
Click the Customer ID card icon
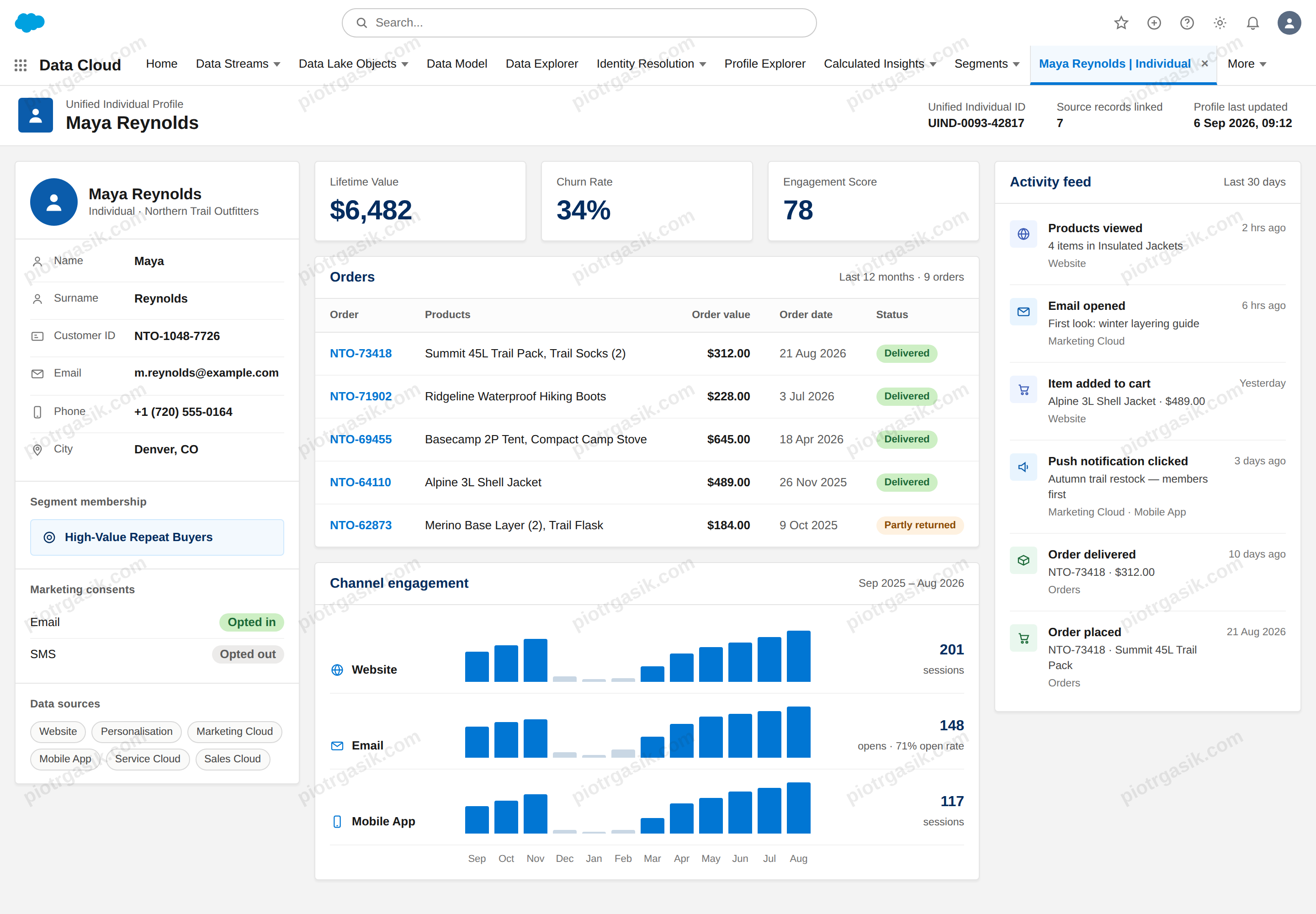(37, 336)
